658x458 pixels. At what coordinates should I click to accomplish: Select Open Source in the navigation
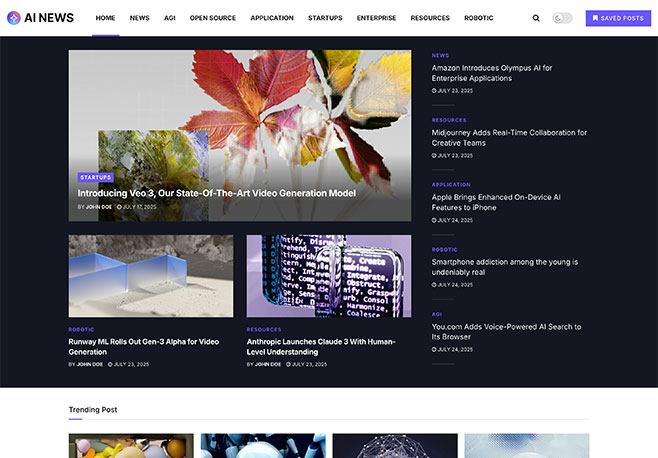[x=213, y=18]
